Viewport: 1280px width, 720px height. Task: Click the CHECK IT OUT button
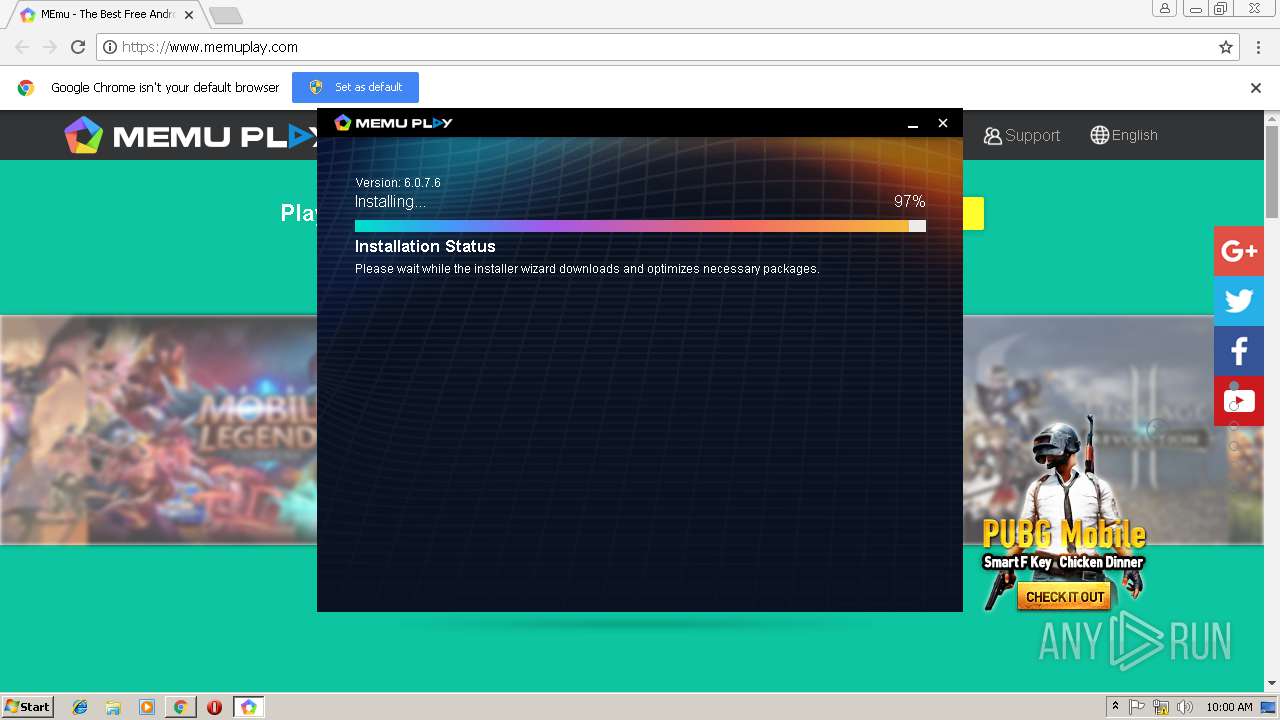point(1065,597)
